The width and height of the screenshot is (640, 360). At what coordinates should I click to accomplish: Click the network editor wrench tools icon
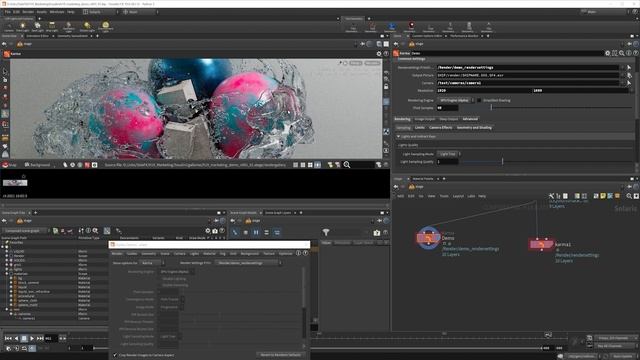tap(551, 196)
